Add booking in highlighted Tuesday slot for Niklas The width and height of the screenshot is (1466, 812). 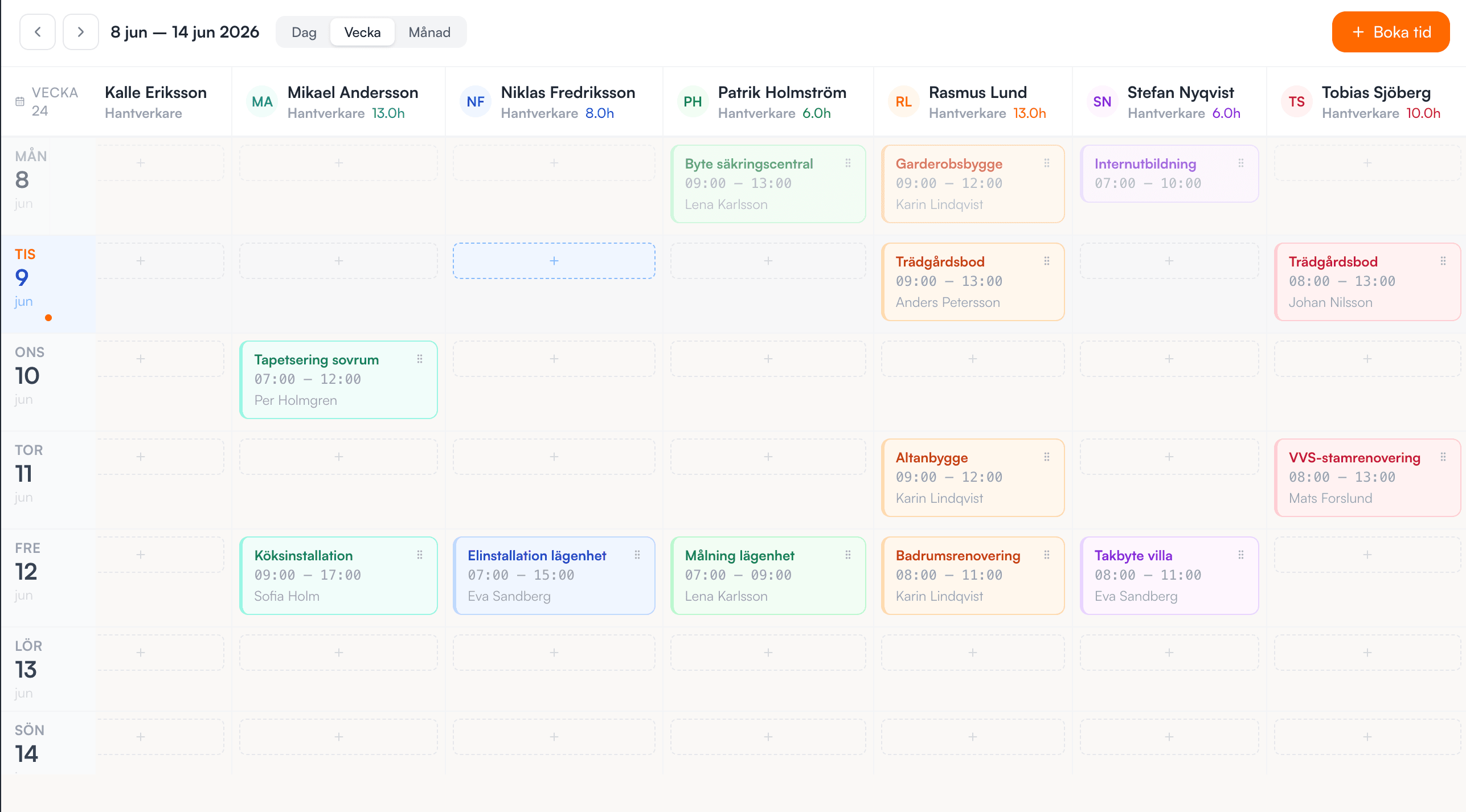[x=554, y=261]
